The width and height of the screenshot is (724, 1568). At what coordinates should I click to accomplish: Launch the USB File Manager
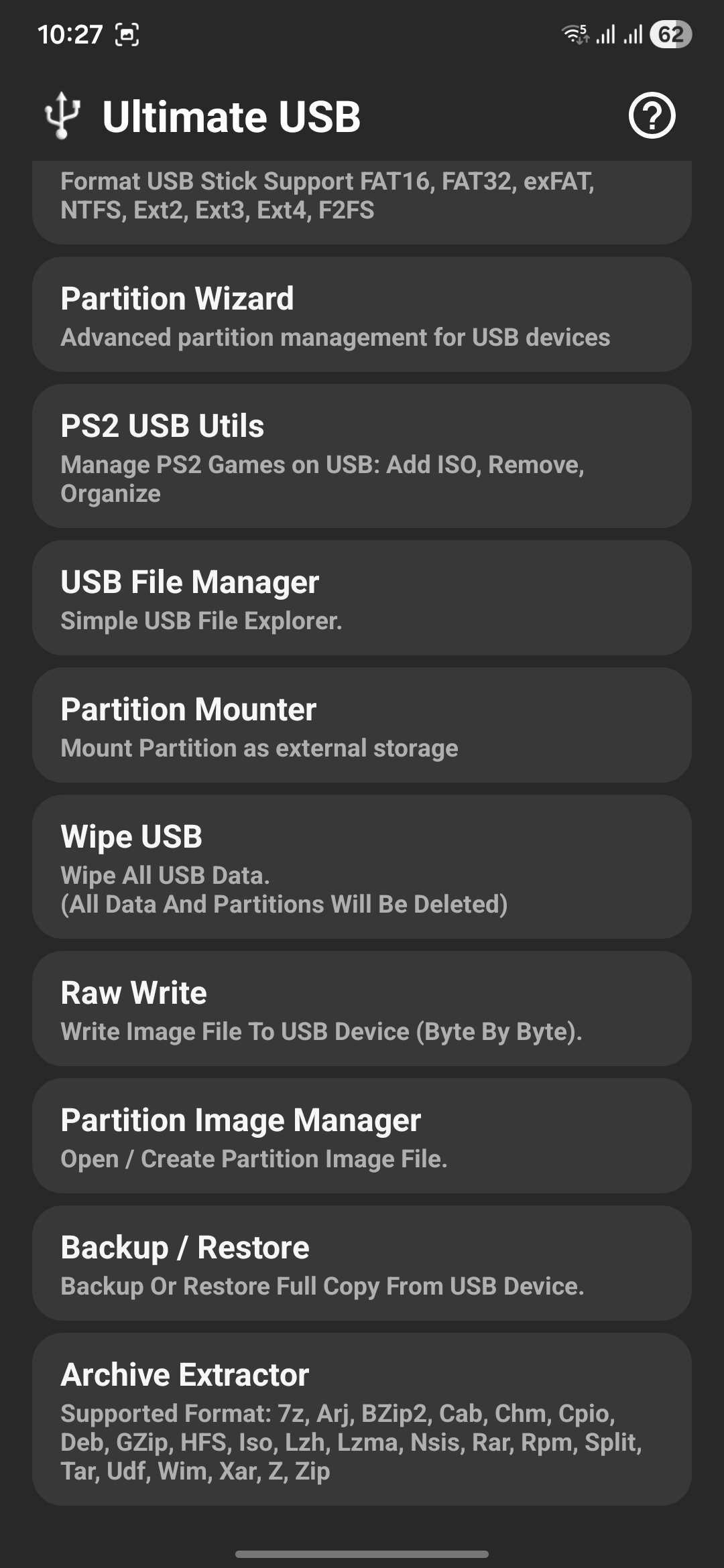362,598
